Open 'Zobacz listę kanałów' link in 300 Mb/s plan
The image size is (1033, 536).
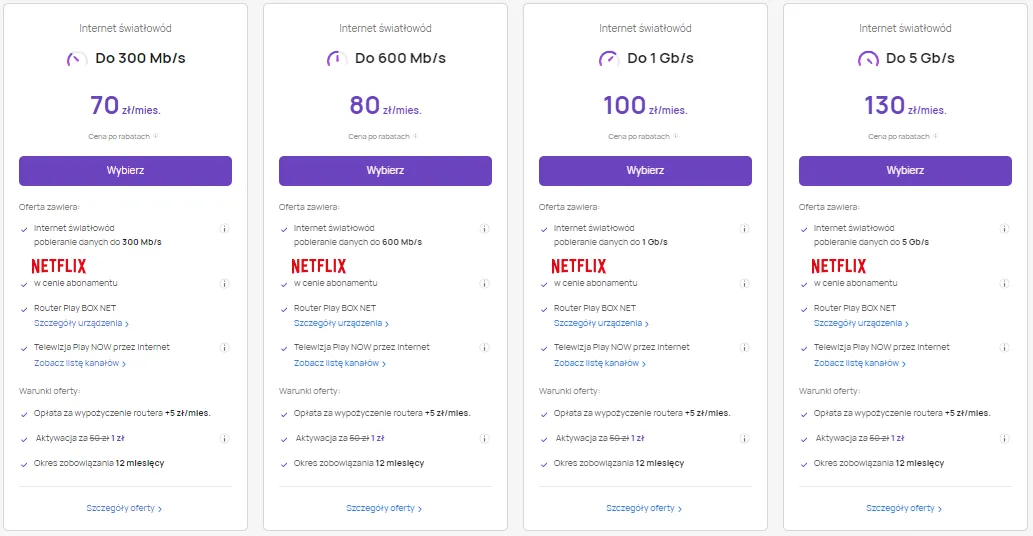(80, 364)
